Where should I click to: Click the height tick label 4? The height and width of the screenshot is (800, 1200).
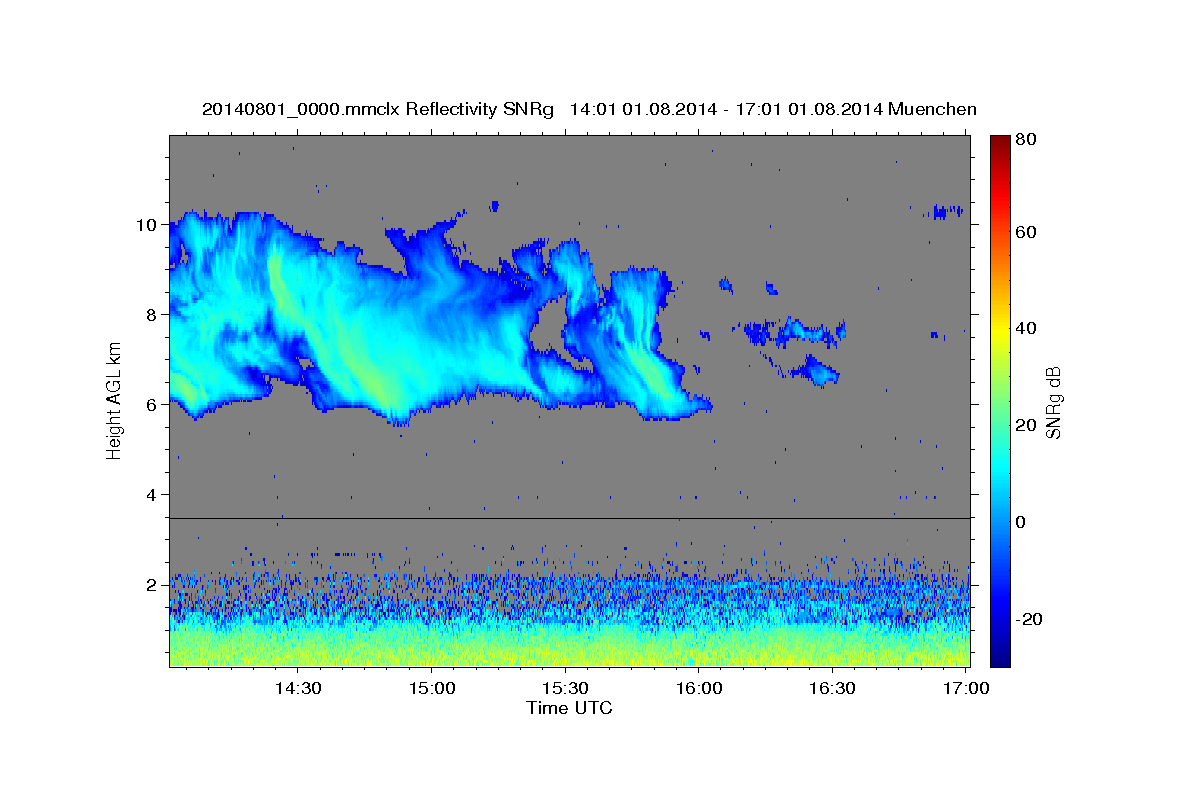pyautogui.click(x=151, y=495)
